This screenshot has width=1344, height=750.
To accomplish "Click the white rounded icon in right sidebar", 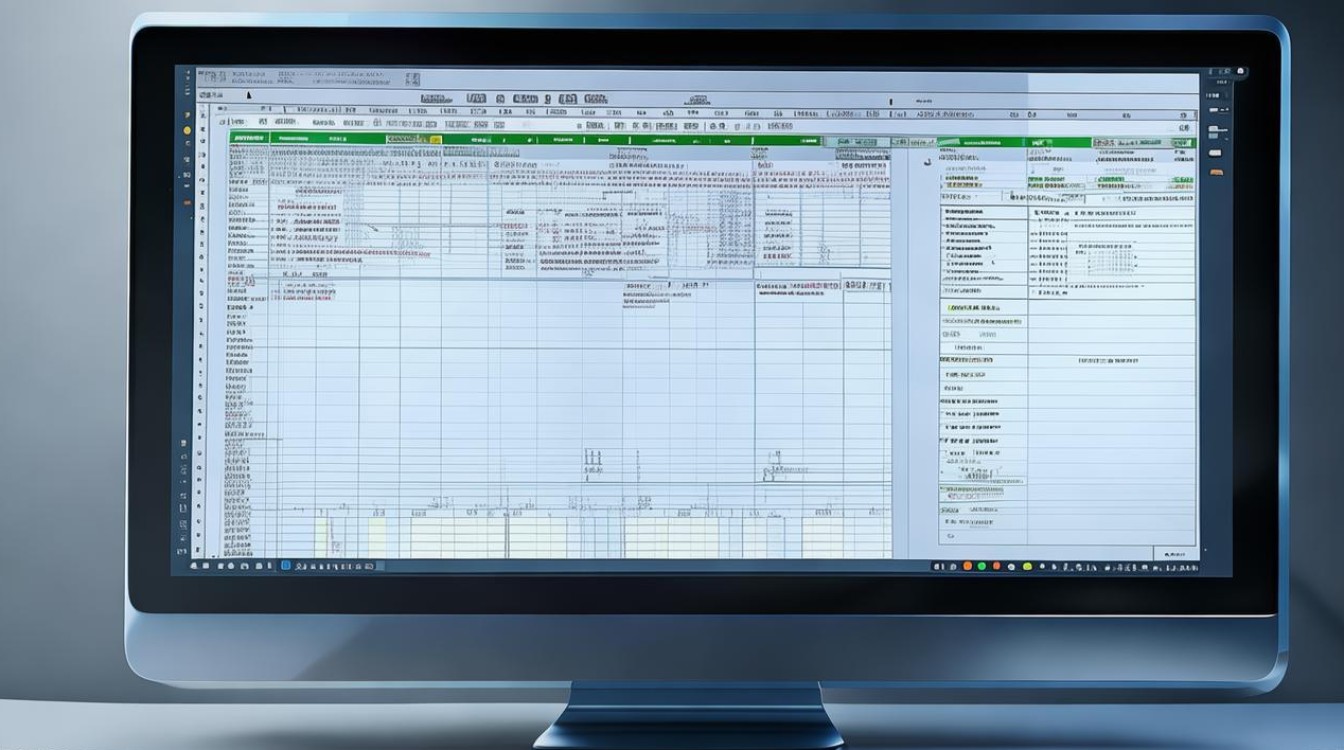I will click(x=1215, y=153).
